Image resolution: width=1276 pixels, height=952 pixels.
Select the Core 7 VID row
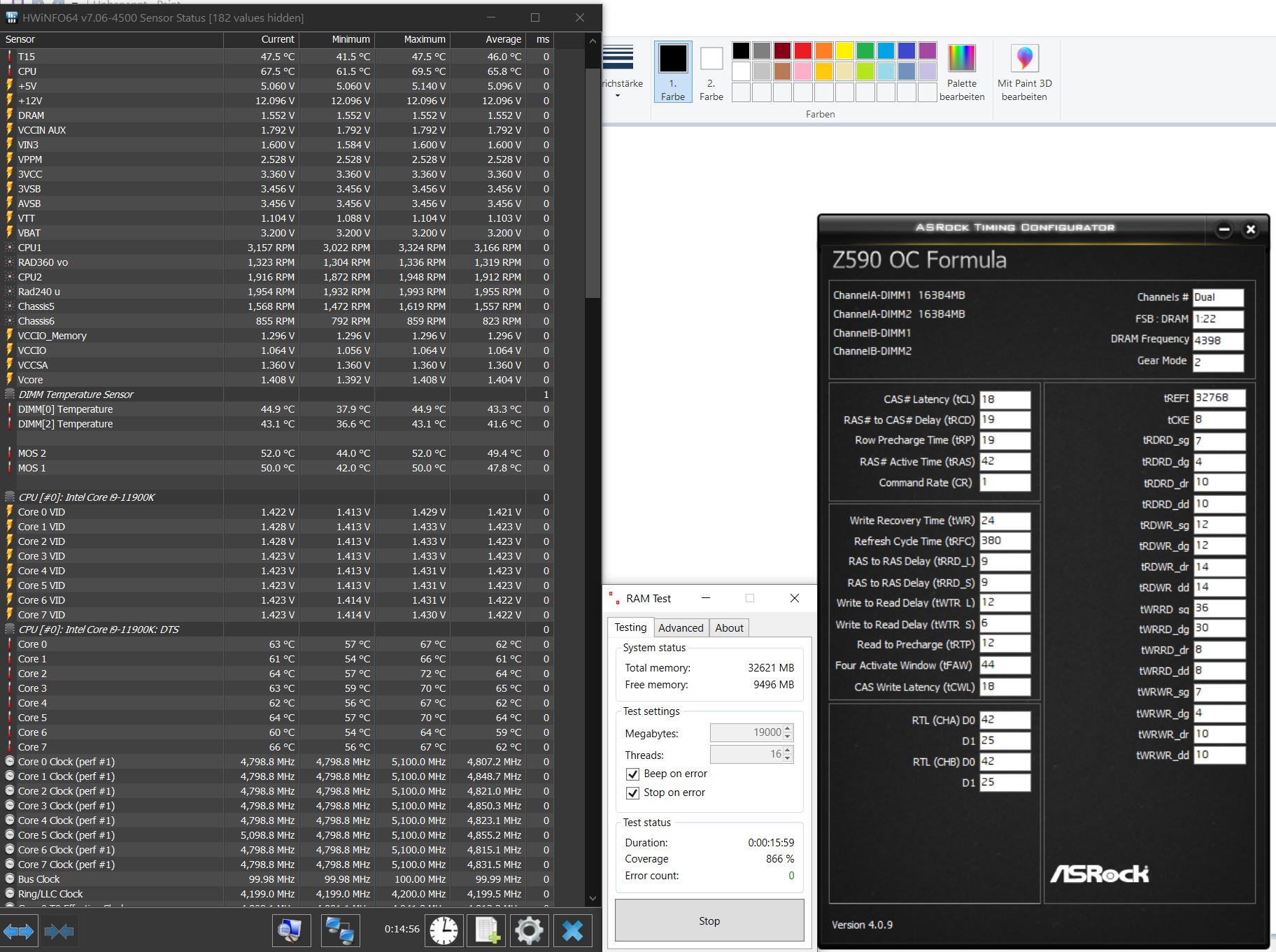coord(277,615)
